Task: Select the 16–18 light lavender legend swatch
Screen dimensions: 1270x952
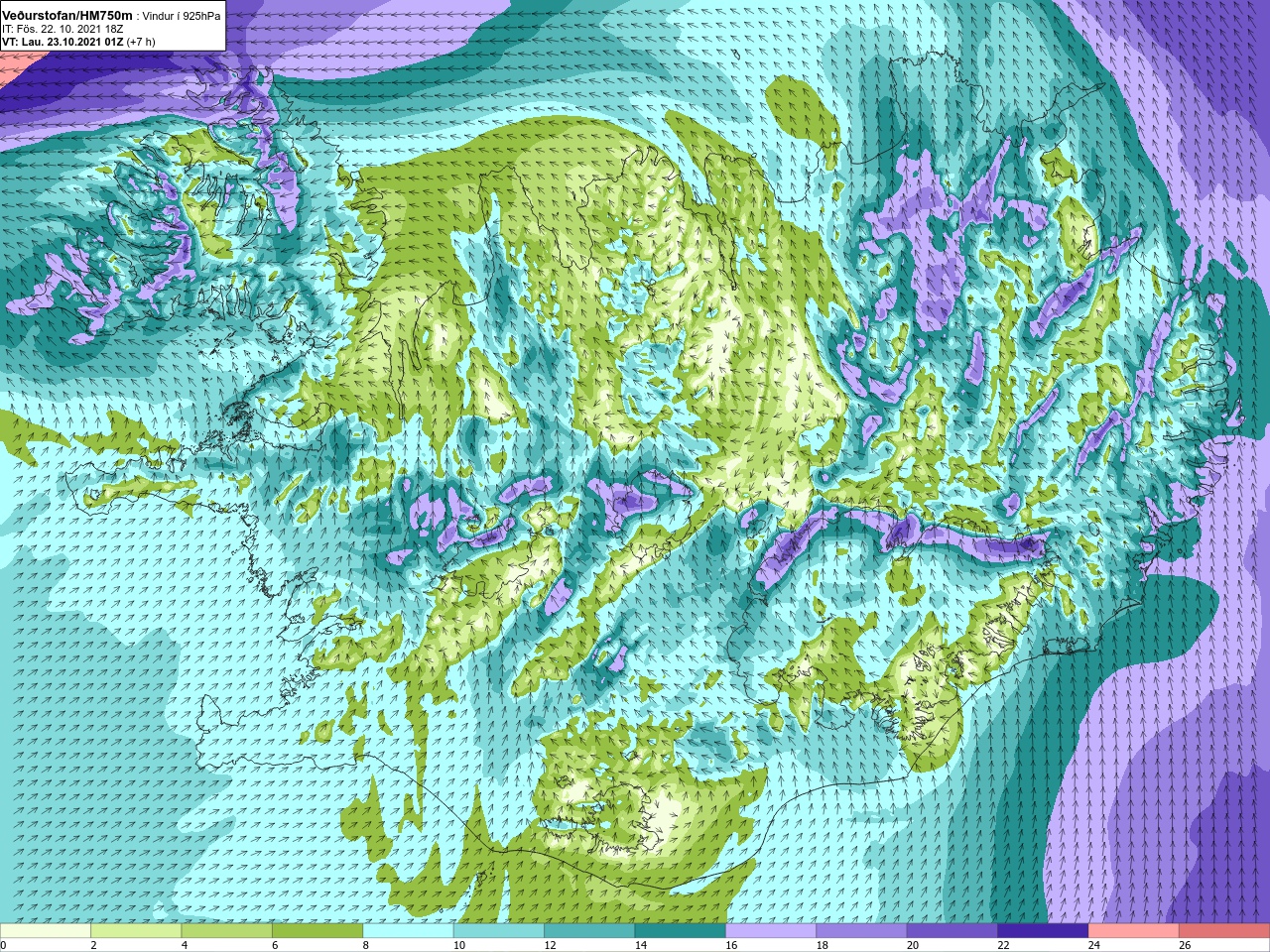Action: coord(771,931)
